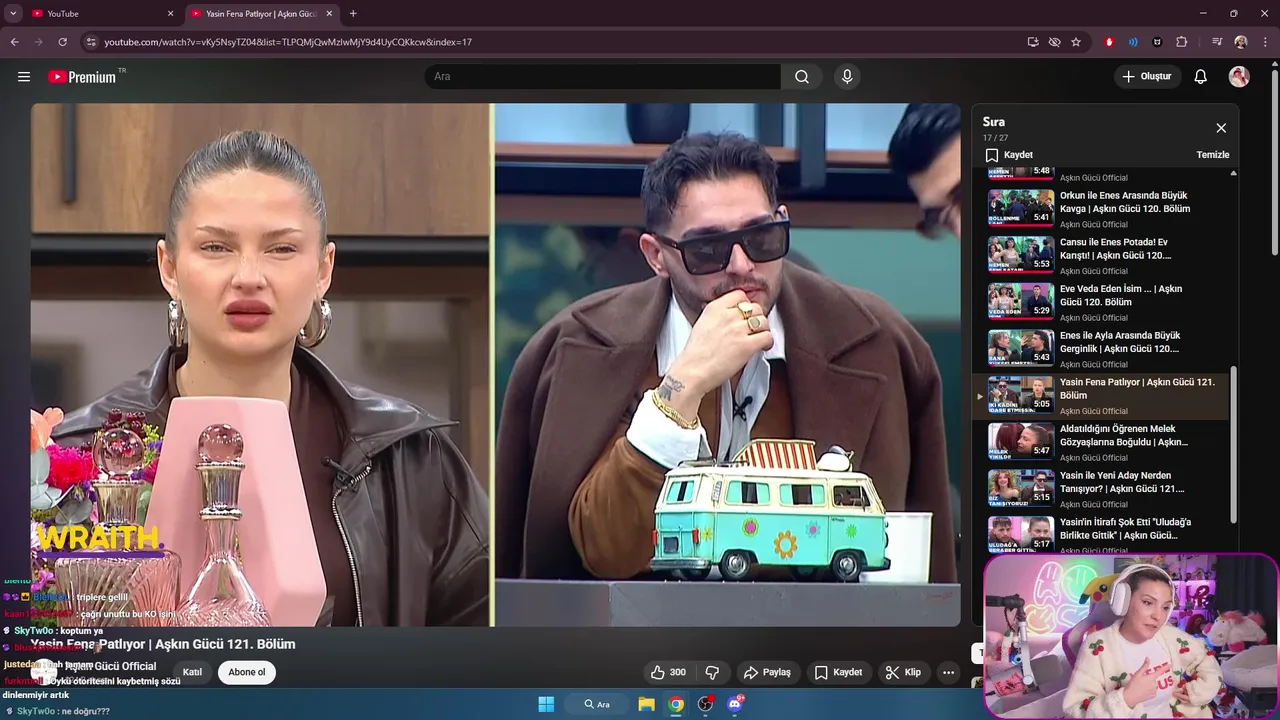Open a new browser tab
The image size is (1280, 720).
click(x=353, y=14)
